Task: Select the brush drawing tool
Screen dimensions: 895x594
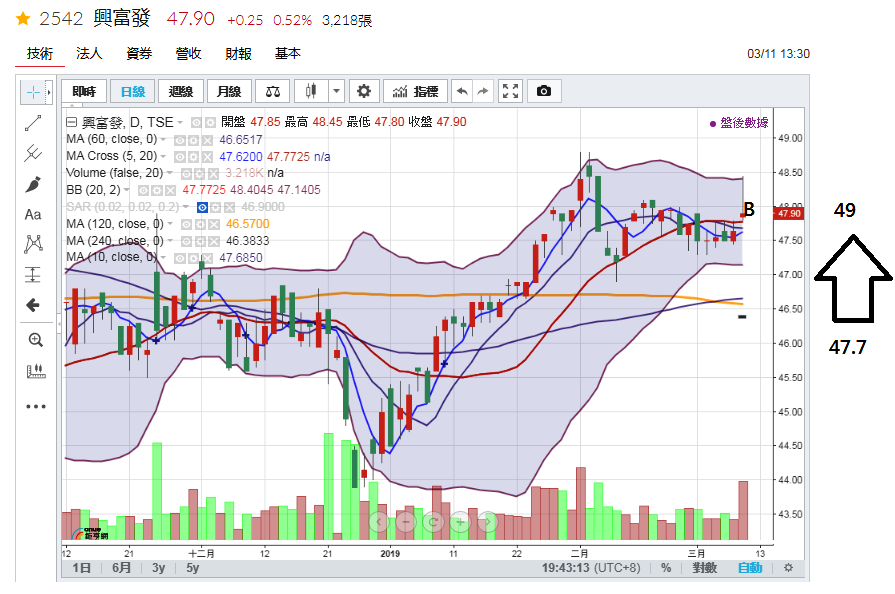Action: tap(34, 184)
